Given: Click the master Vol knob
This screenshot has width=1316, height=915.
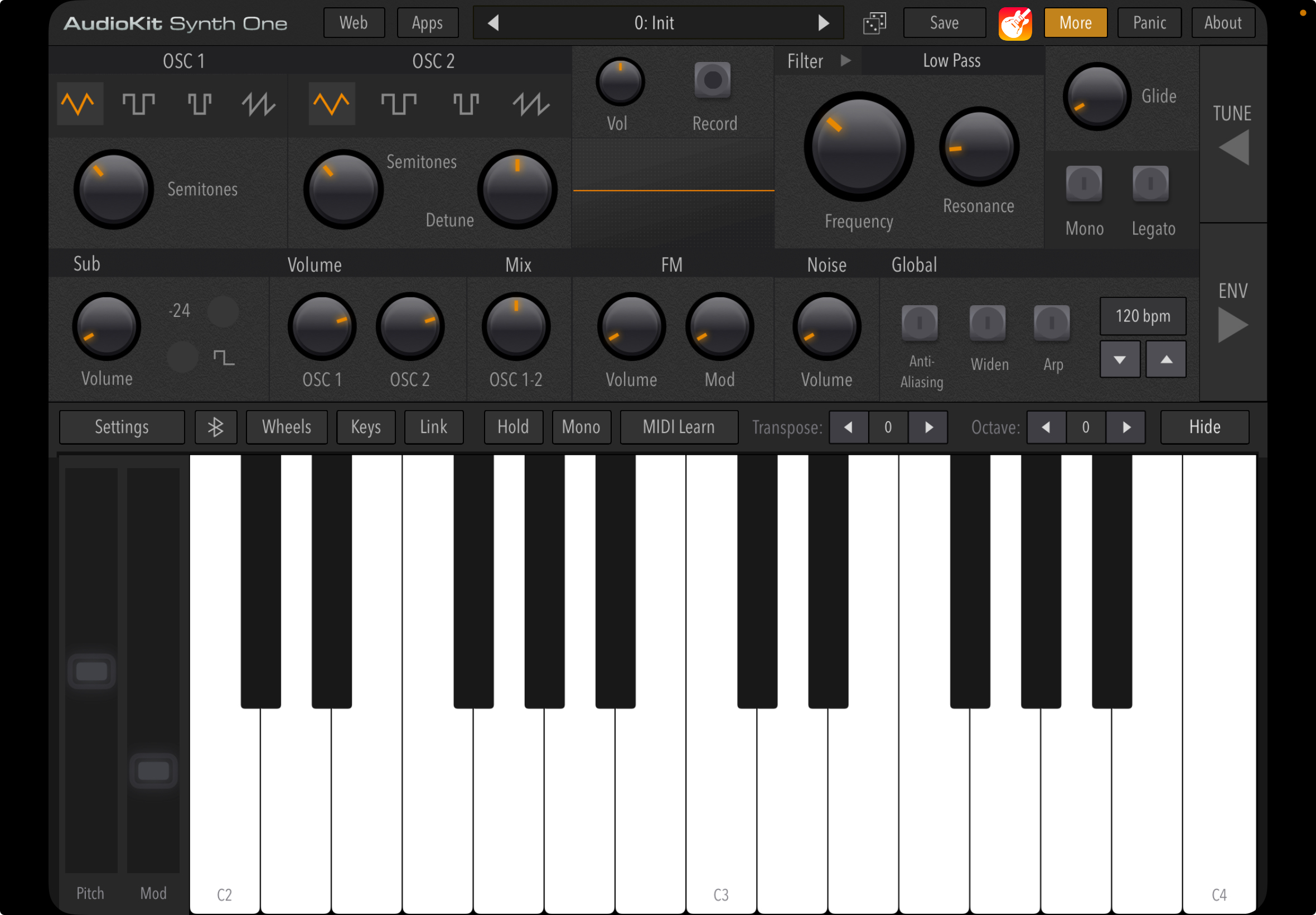Looking at the screenshot, I should pos(620,81).
